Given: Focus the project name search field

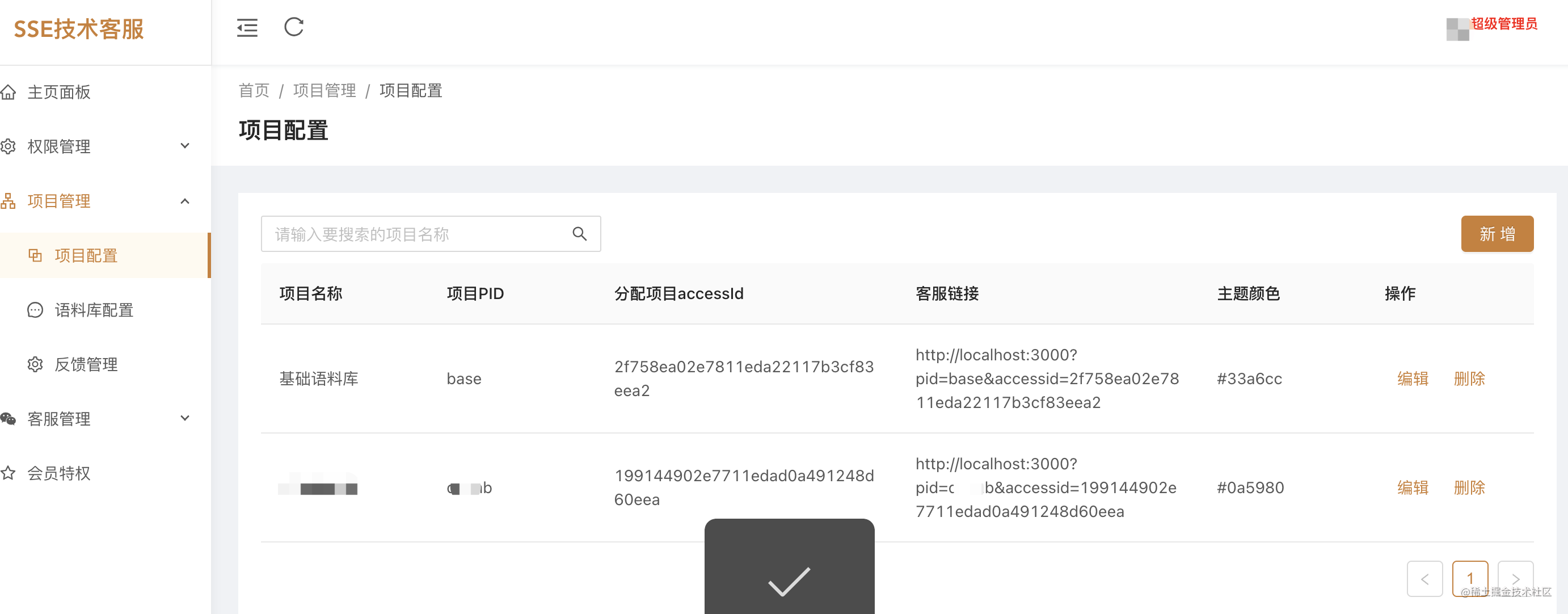Looking at the screenshot, I should click(414, 234).
